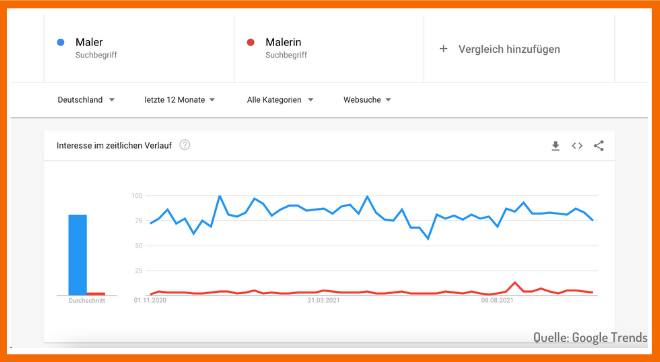Click the red Malerin peak in August

(x=515, y=282)
